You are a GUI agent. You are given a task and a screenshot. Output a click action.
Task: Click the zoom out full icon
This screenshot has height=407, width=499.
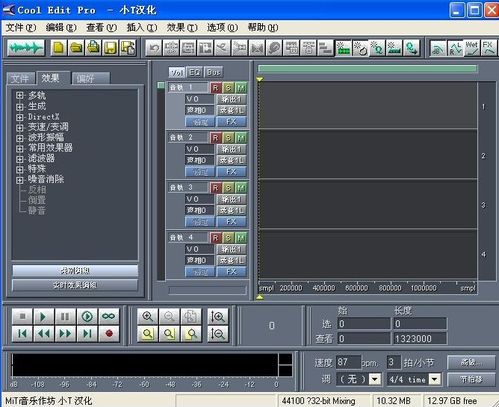click(x=191, y=316)
